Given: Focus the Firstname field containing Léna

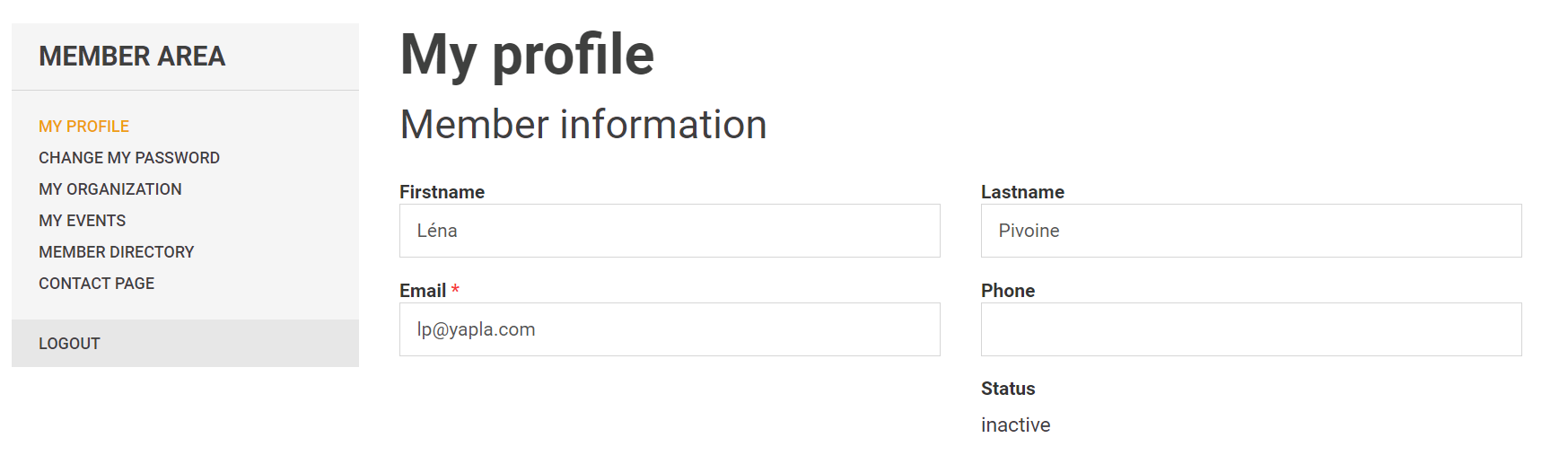Looking at the screenshot, I should pos(669,231).
